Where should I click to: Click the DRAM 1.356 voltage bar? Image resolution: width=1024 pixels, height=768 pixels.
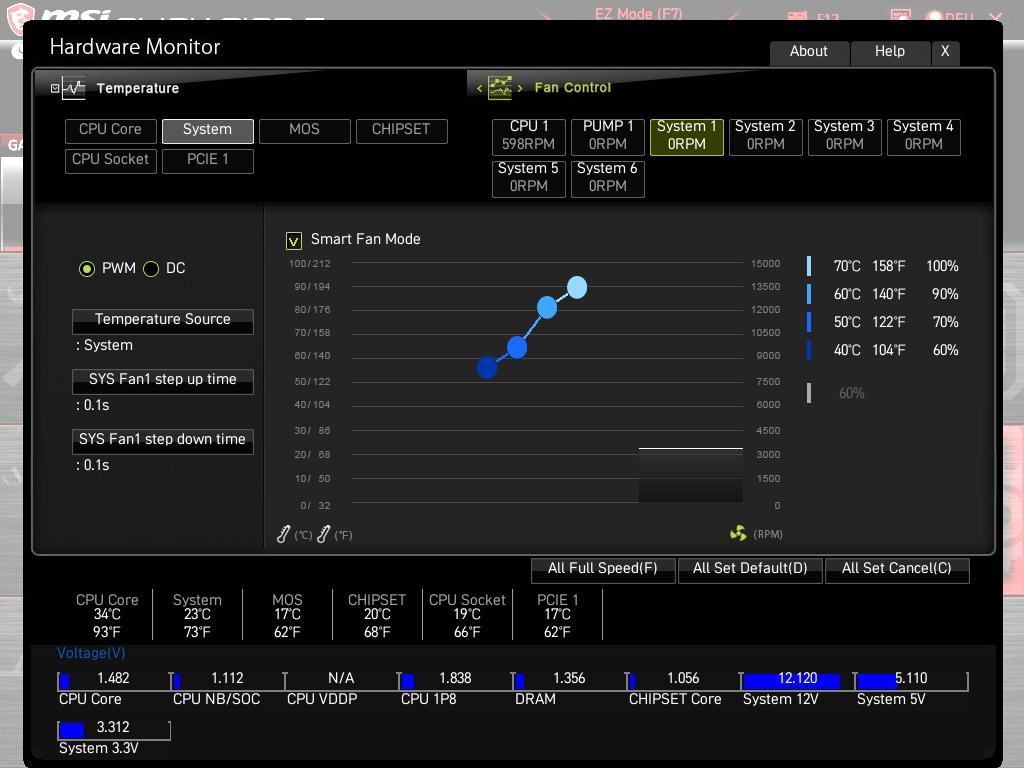coord(569,680)
